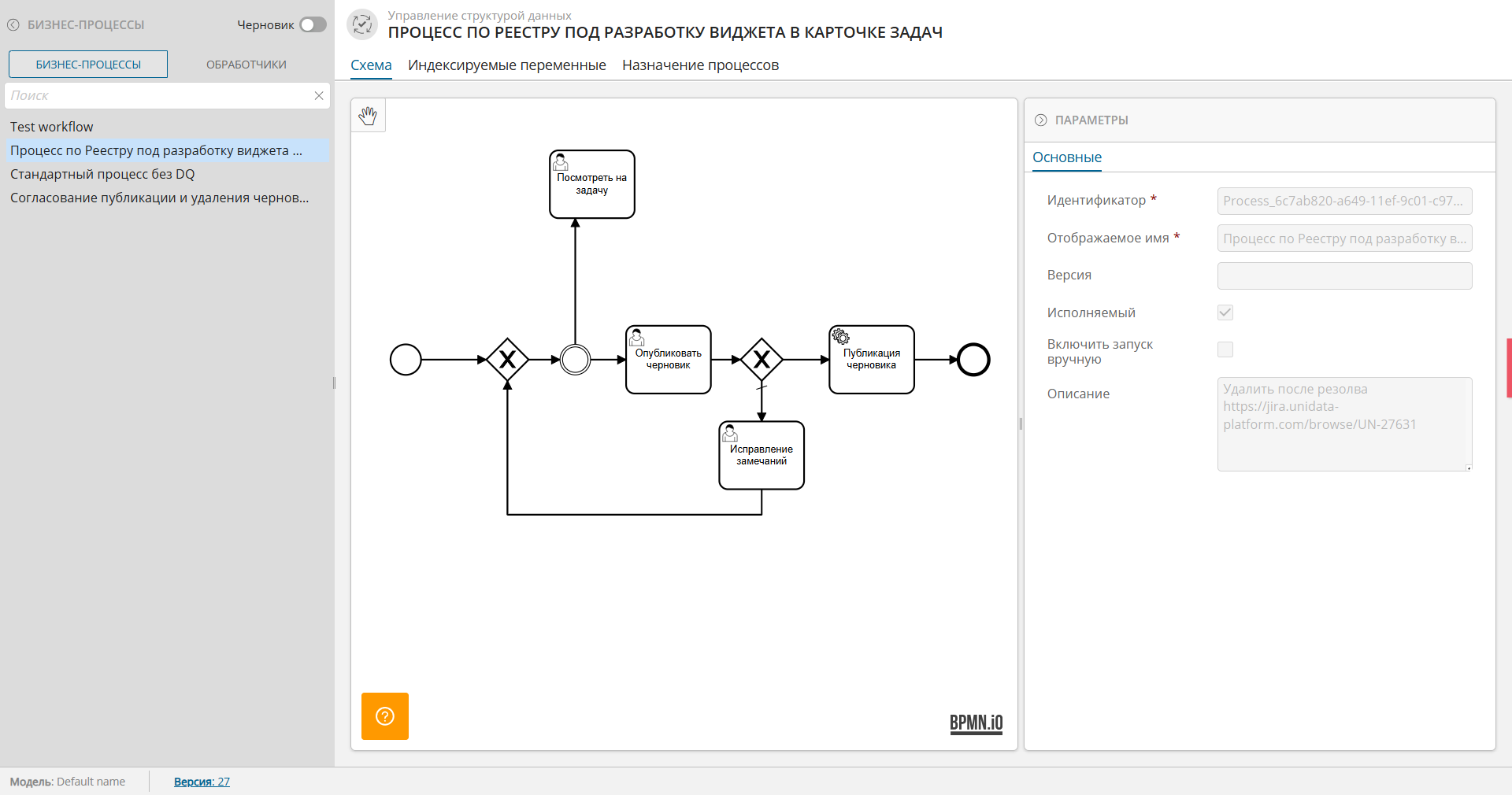Click the orange help question icon

(385, 716)
